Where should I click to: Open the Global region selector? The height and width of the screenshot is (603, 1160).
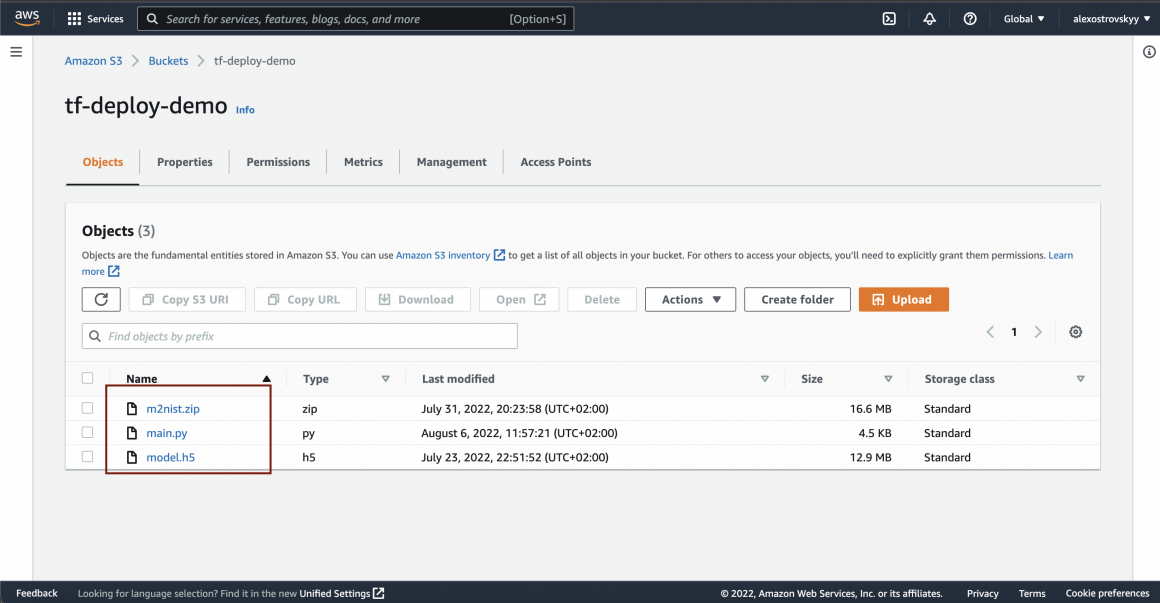click(x=1023, y=19)
